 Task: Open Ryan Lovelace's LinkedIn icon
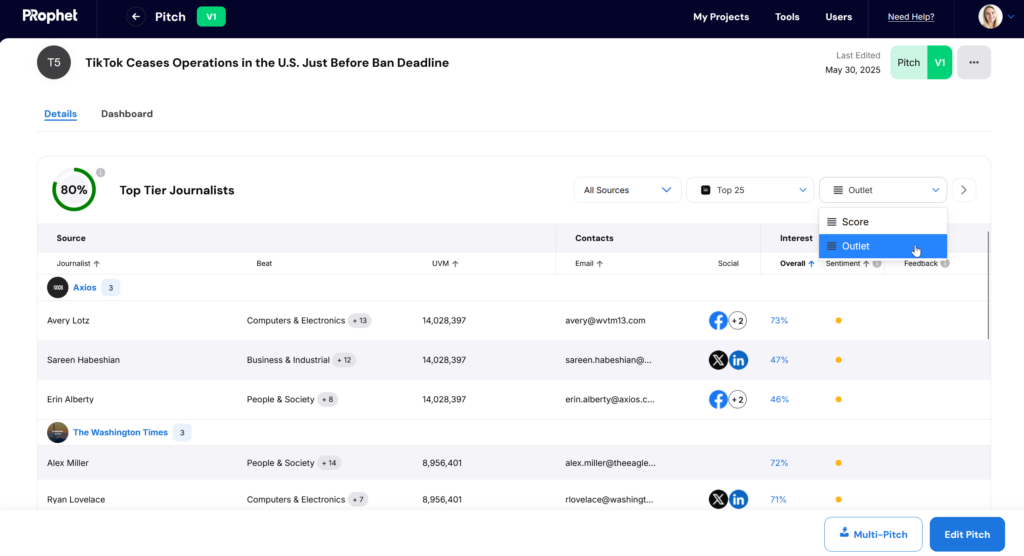[x=738, y=499]
